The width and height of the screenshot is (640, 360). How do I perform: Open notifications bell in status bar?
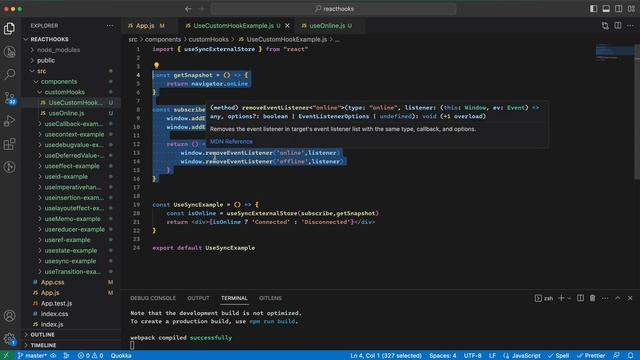pos(631,356)
